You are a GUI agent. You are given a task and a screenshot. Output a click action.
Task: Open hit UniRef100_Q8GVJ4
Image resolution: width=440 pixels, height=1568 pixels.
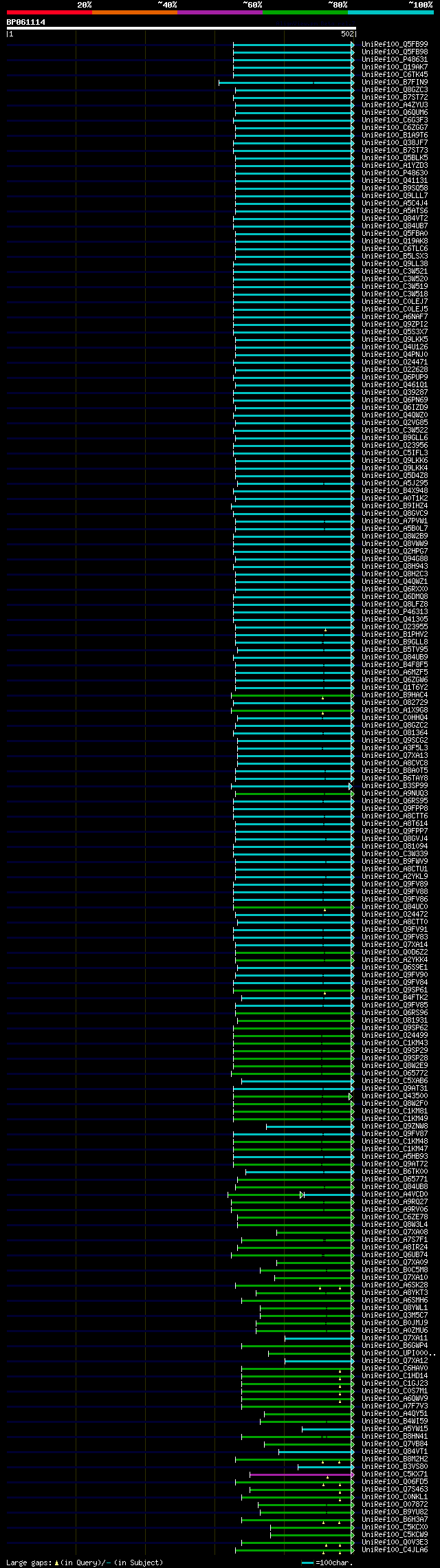tap(395, 838)
